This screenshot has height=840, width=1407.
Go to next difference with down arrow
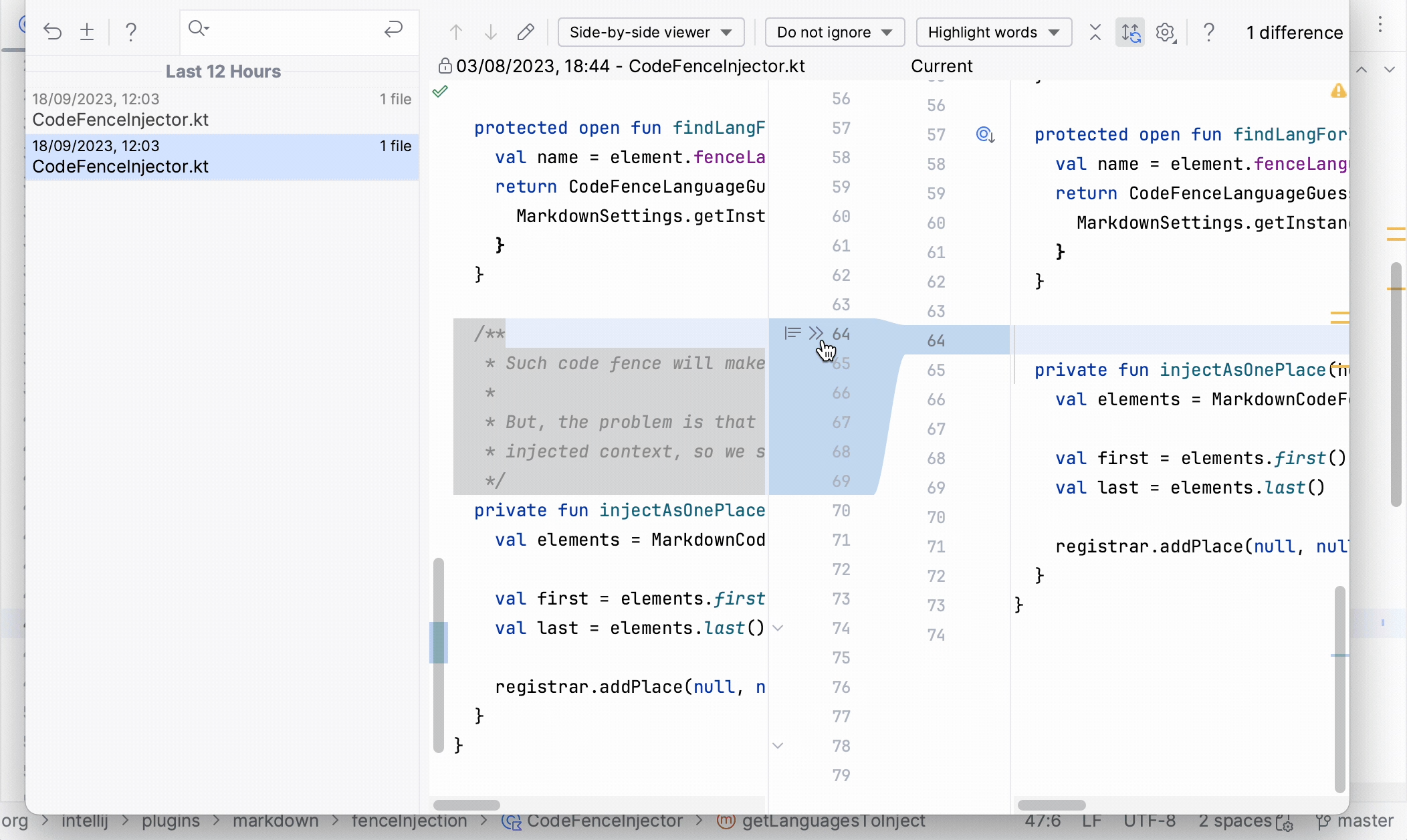click(490, 31)
